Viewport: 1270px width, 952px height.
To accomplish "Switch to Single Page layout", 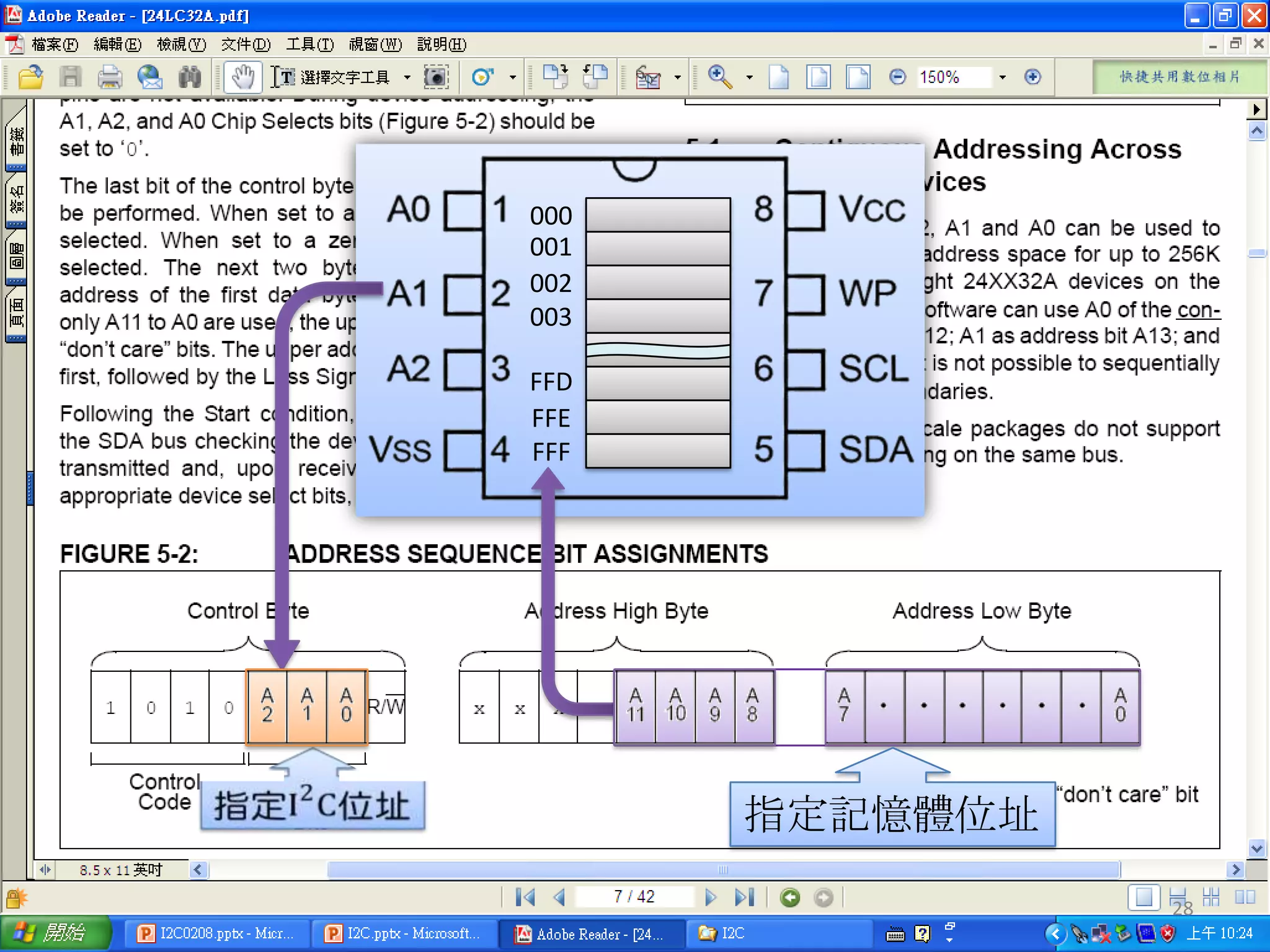I will click(x=1143, y=897).
